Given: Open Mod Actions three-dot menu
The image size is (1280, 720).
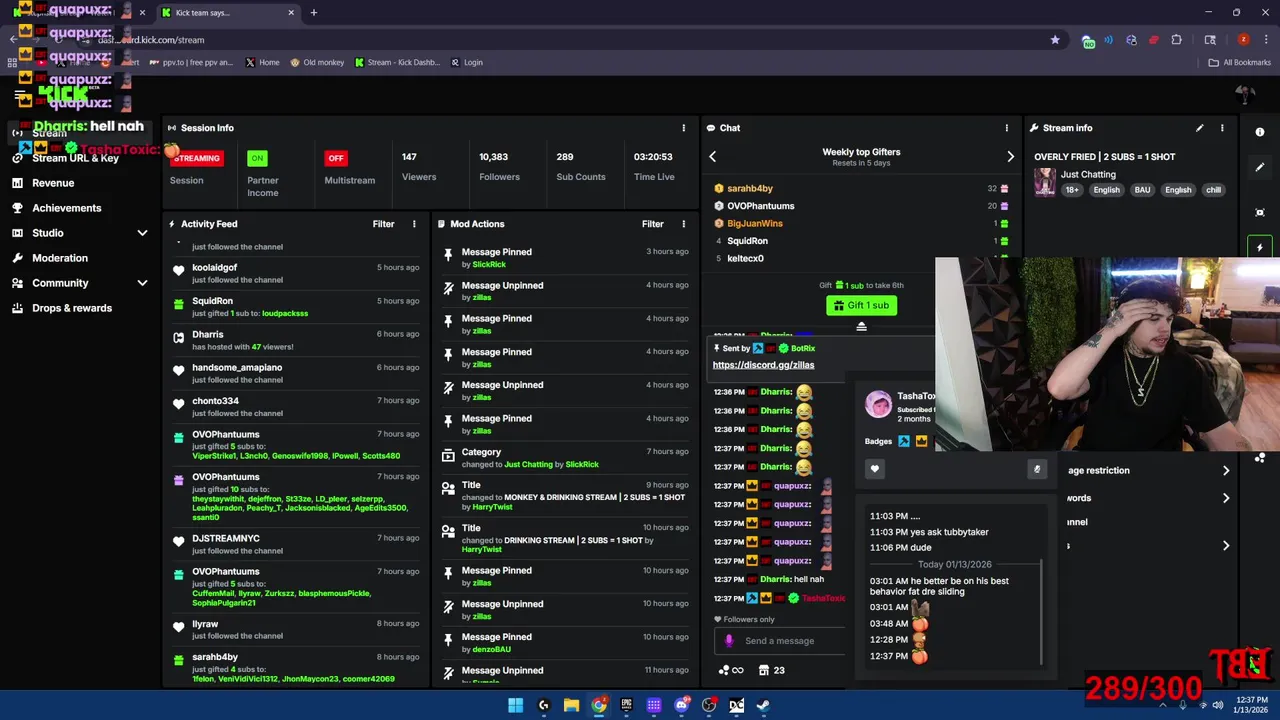Looking at the screenshot, I should (x=684, y=224).
